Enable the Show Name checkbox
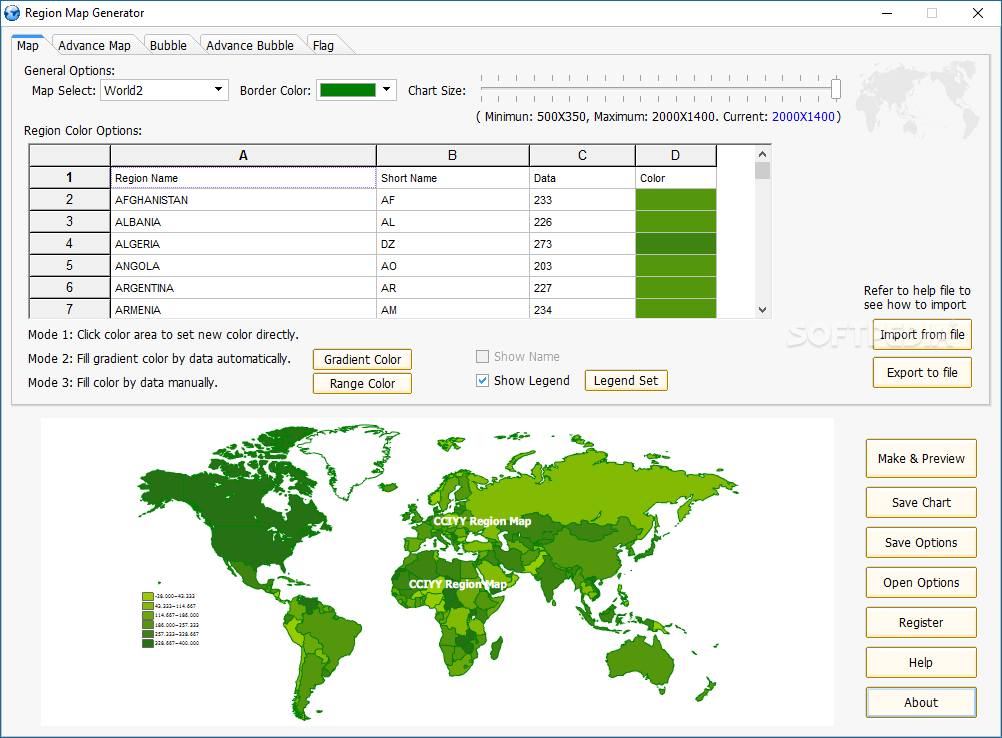This screenshot has width=1002, height=738. (482, 357)
